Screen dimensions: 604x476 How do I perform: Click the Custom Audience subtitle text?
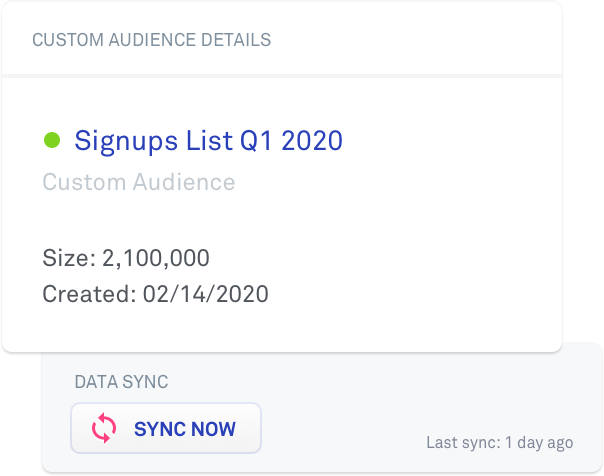pos(139,182)
